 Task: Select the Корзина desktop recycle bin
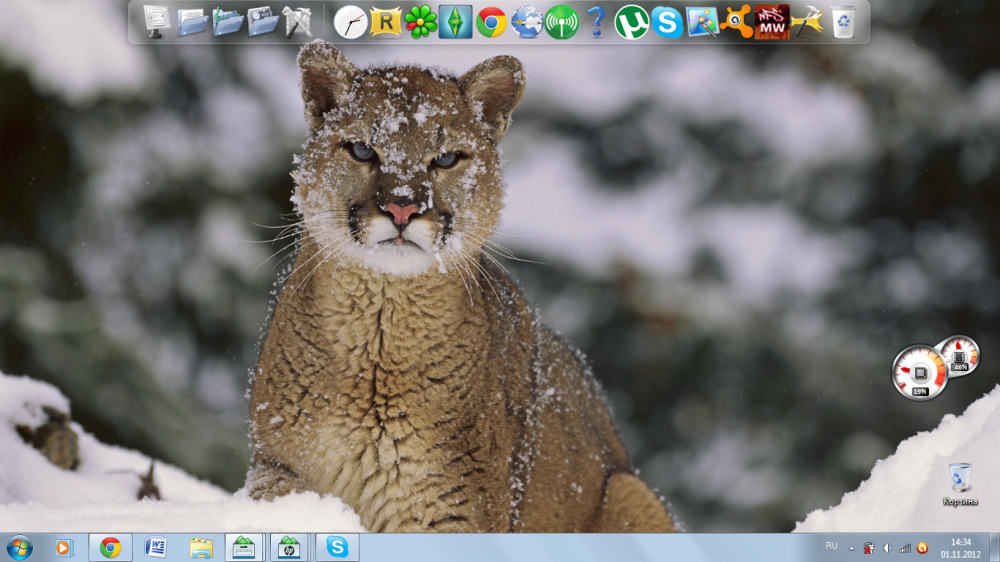960,484
